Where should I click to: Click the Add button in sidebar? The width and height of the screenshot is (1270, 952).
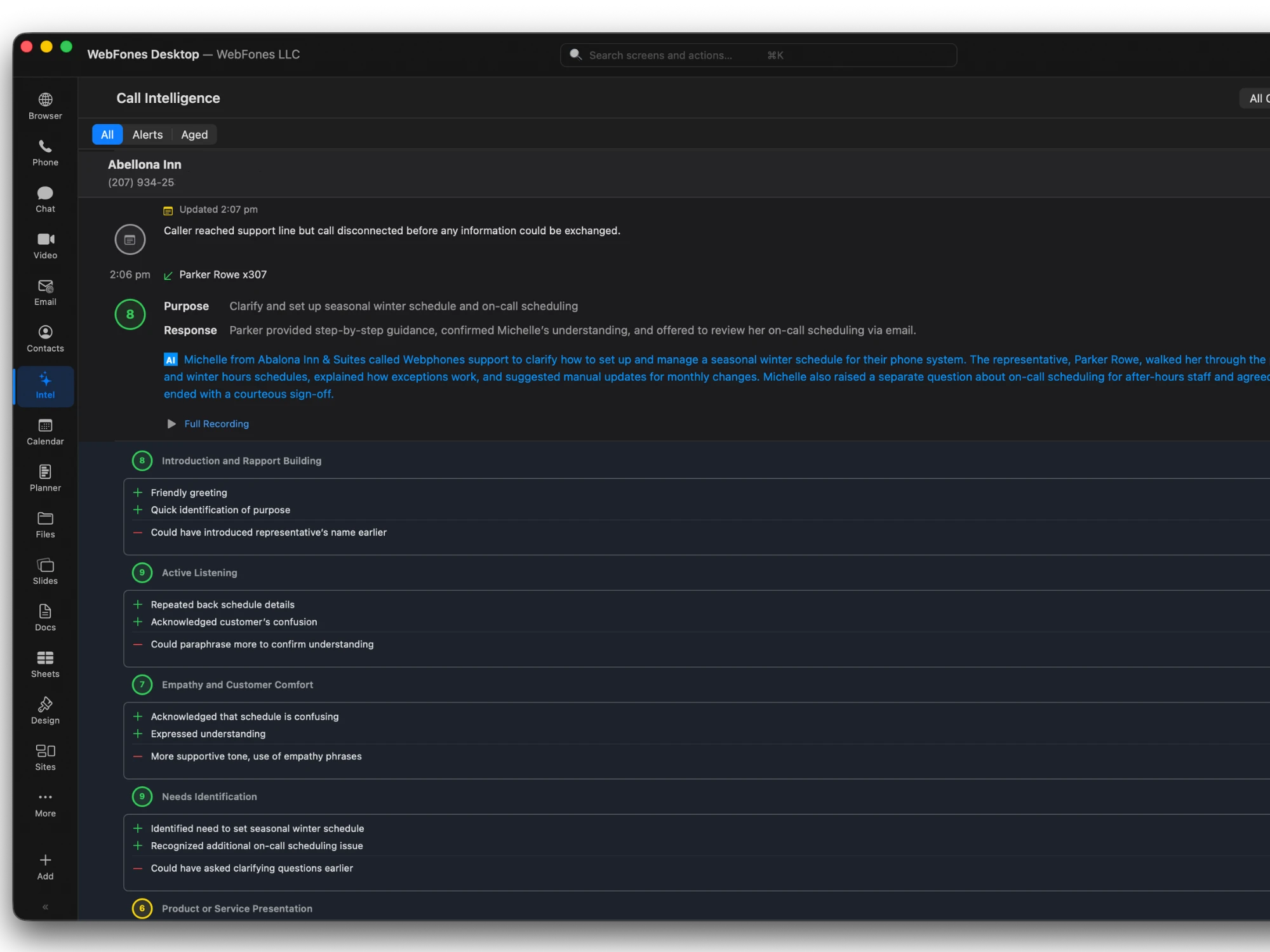[x=45, y=867]
